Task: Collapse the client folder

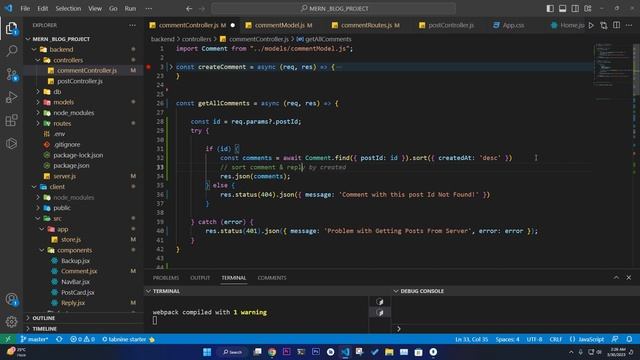Action: tap(34, 187)
